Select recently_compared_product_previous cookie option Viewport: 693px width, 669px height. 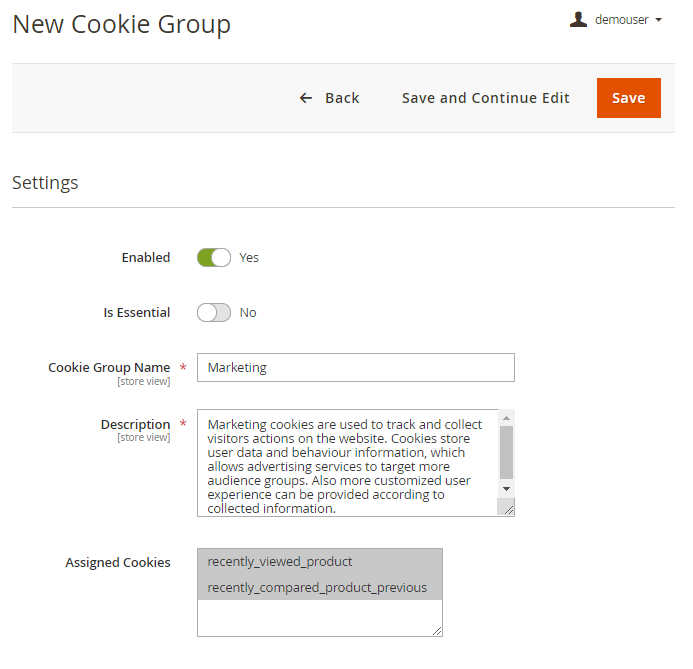pyautogui.click(x=319, y=588)
